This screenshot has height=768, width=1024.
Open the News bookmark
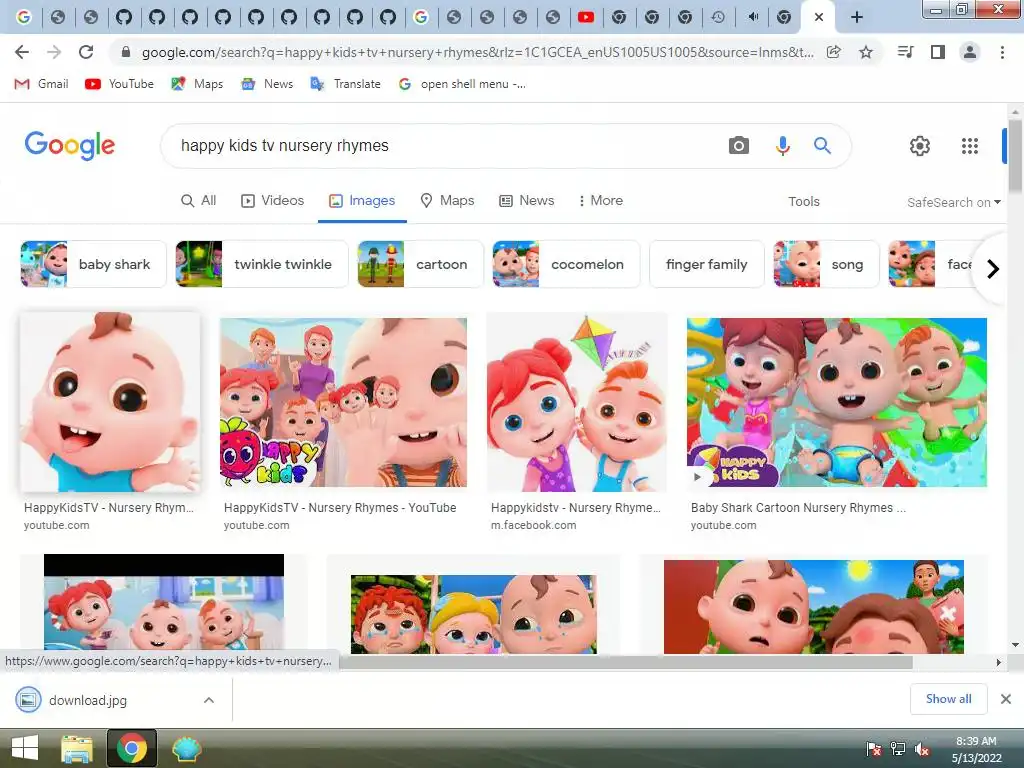267,84
